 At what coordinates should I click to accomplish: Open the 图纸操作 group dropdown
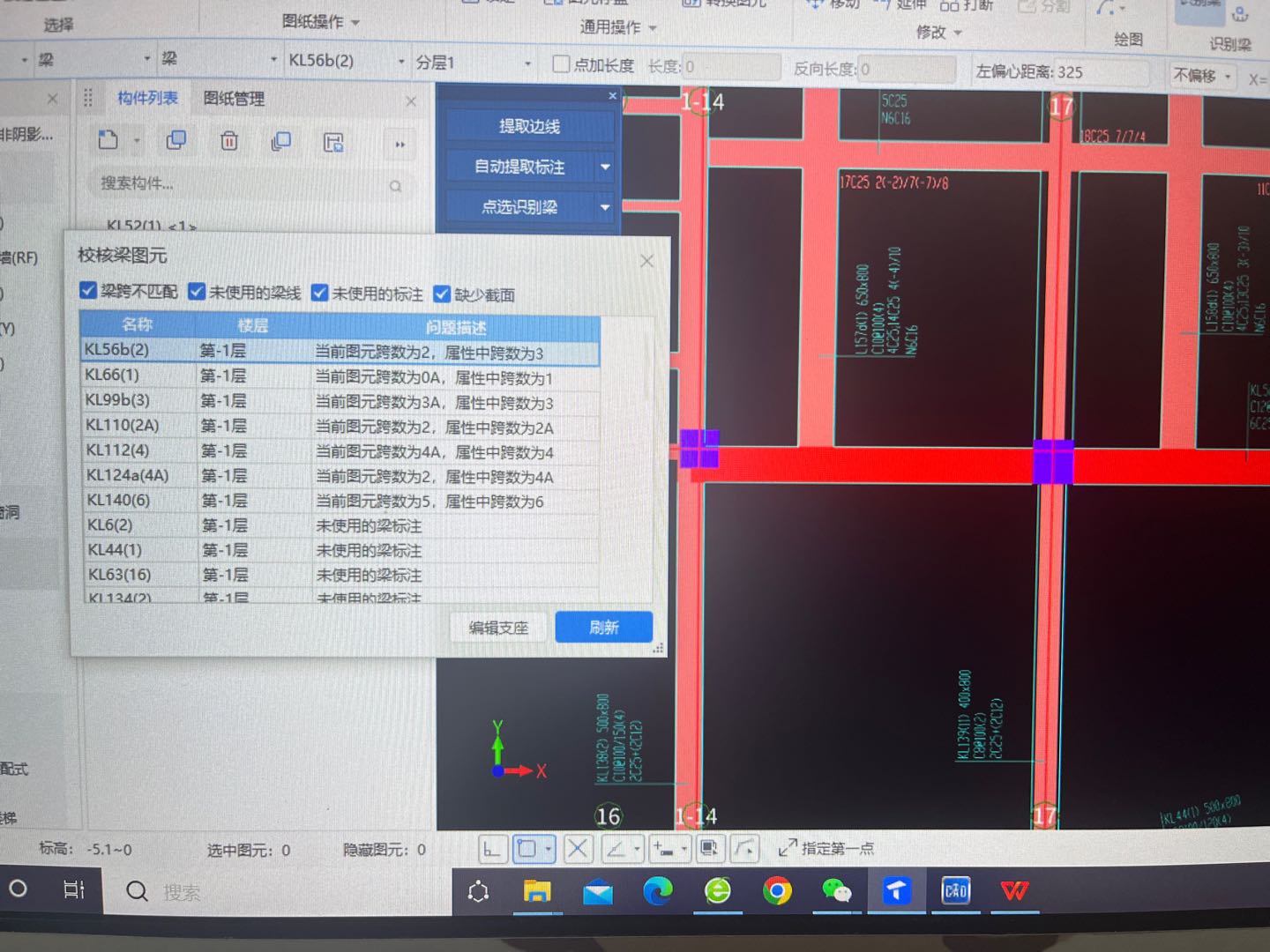click(x=355, y=22)
